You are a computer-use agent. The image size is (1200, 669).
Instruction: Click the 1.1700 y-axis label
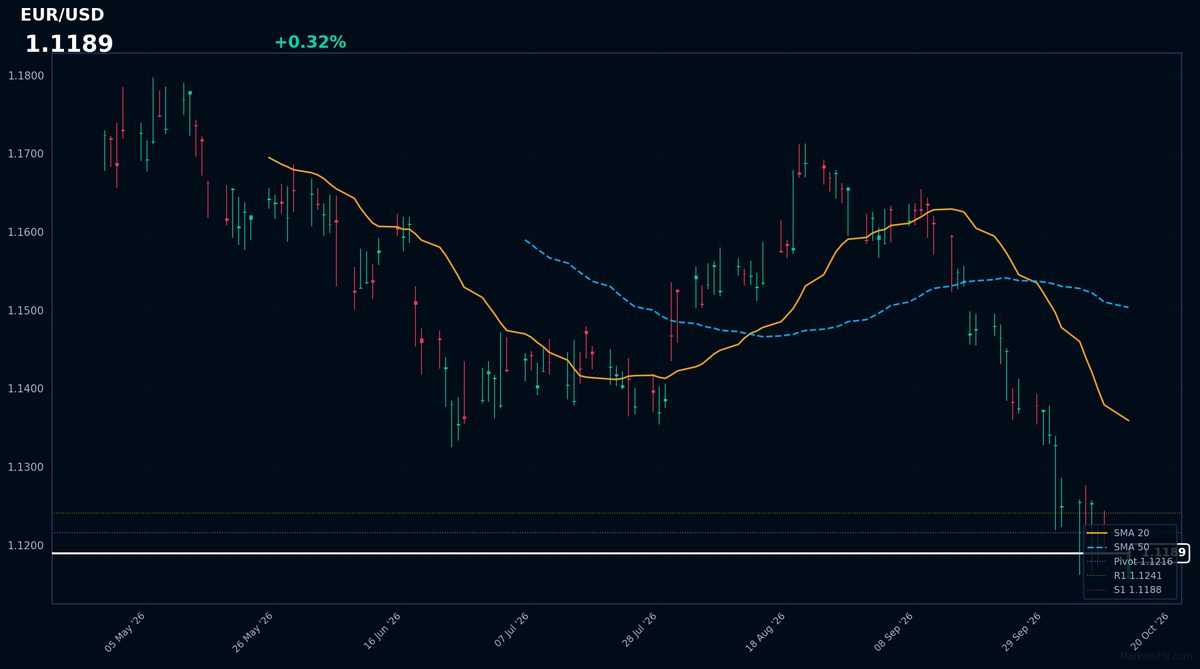point(25,154)
